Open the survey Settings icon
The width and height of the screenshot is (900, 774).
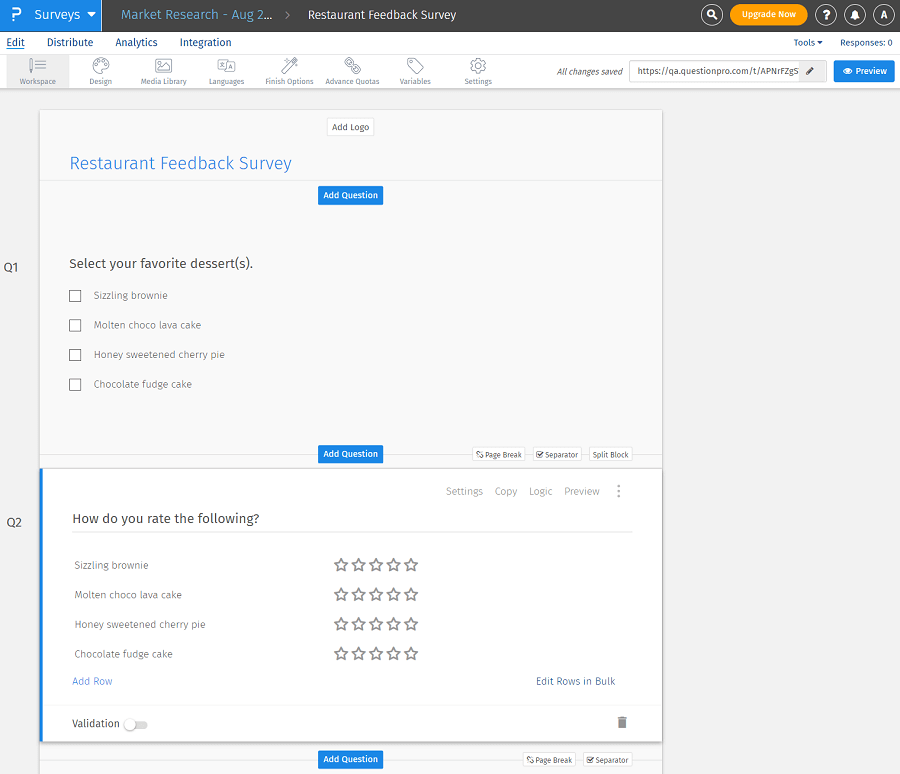click(x=477, y=70)
